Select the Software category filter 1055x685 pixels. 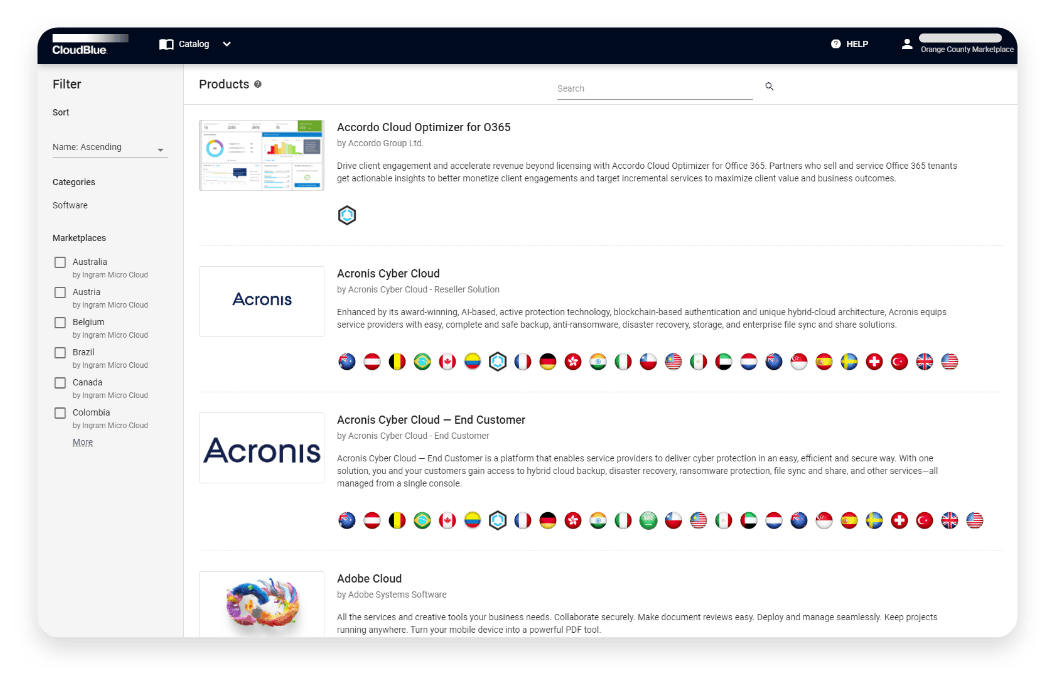(x=70, y=205)
